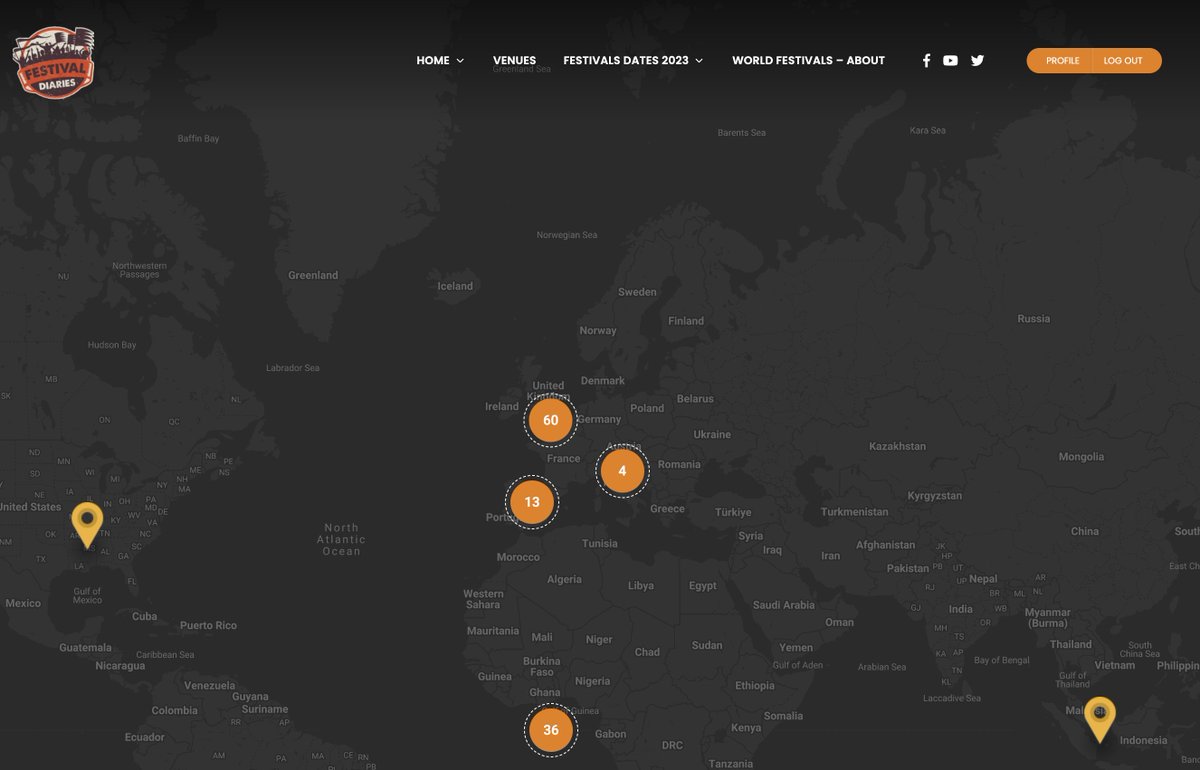Toggle the HOME navigation highlight

[433, 60]
